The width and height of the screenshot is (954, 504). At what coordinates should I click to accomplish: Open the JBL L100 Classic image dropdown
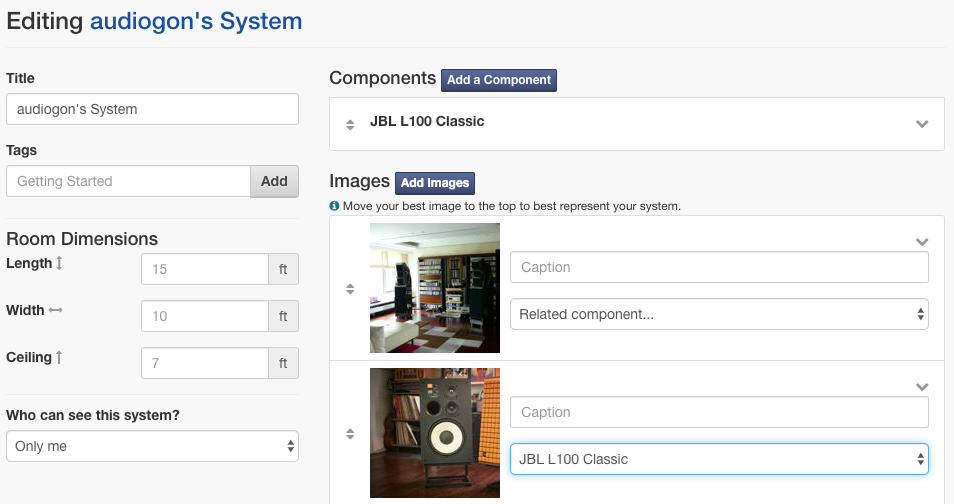[x=719, y=459]
